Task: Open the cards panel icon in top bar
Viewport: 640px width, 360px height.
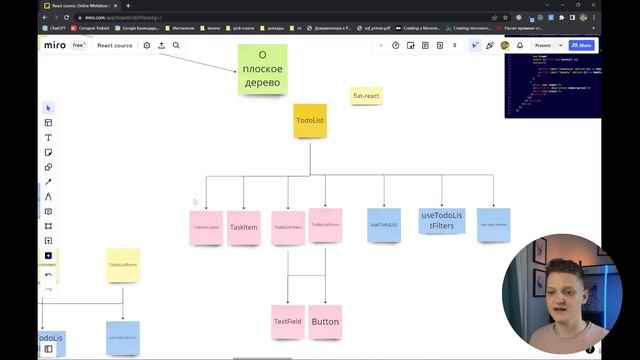Action: click(440, 45)
